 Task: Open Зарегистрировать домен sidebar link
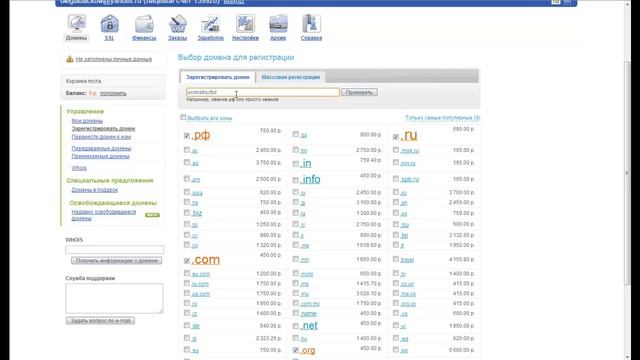(x=103, y=129)
